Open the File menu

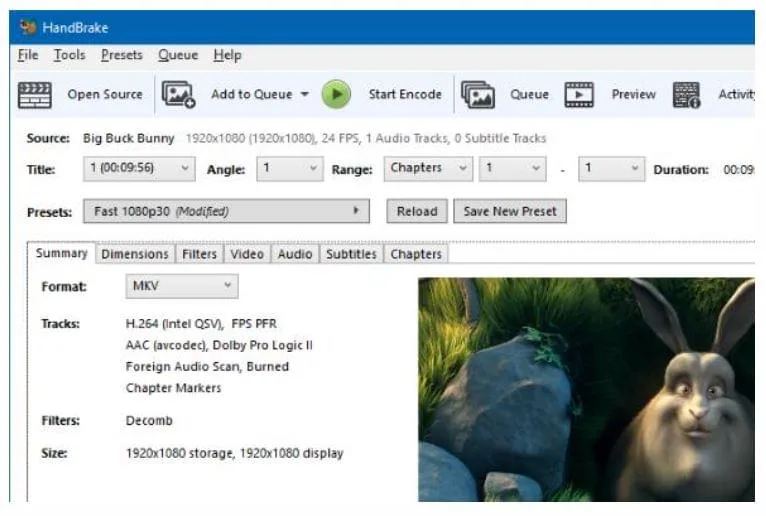tap(28, 55)
